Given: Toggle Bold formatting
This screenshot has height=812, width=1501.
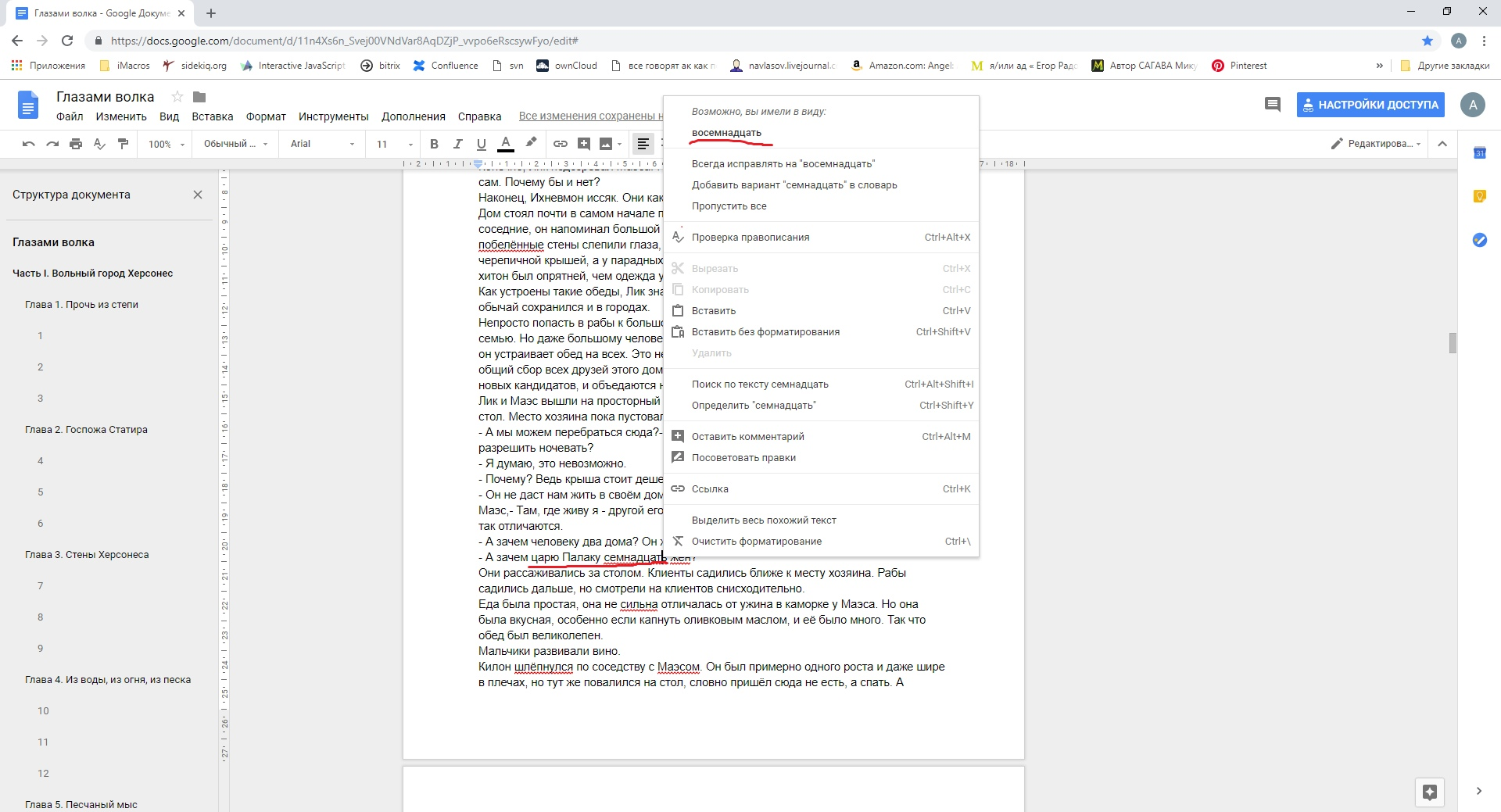Looking at the screenshot, I should pyautogui.click(x=435, y=144).
